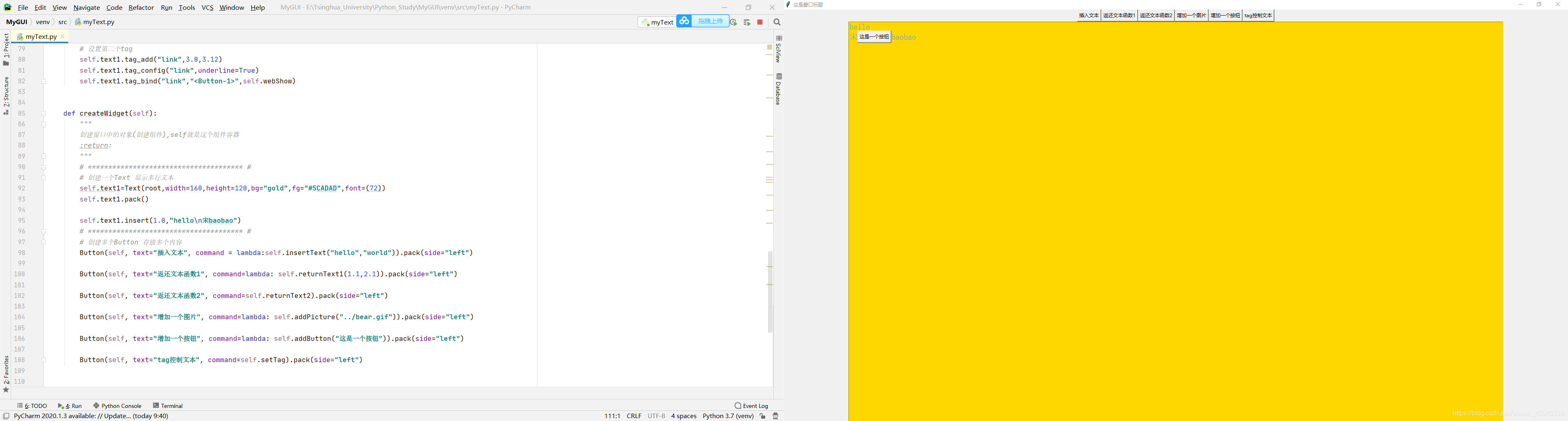
Task: Toggle fold marker at line 82
Action: pos(44,81)
